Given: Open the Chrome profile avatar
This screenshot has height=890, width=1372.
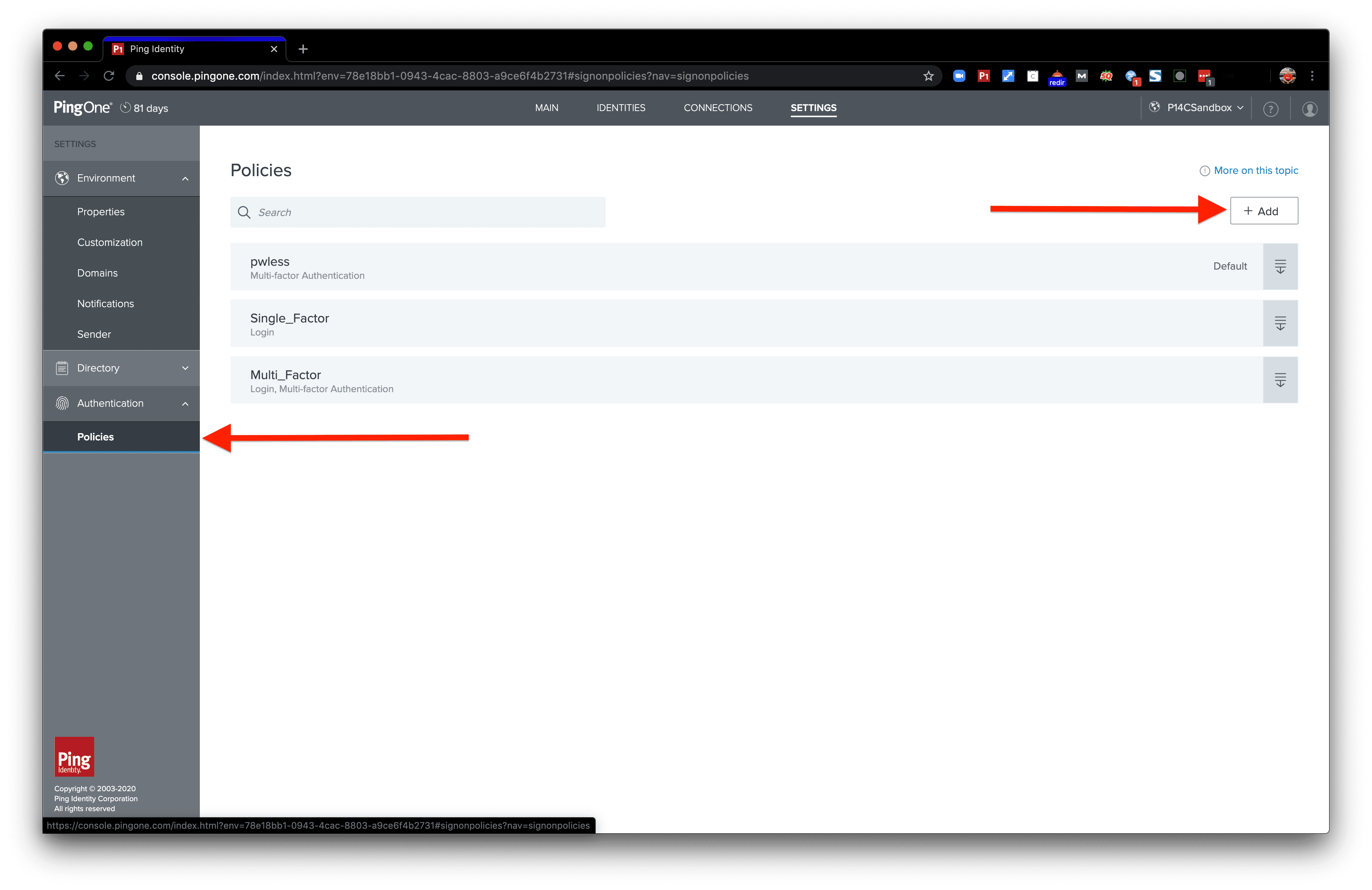Looking at the screenshot, I should click(x=1287, y=75).
